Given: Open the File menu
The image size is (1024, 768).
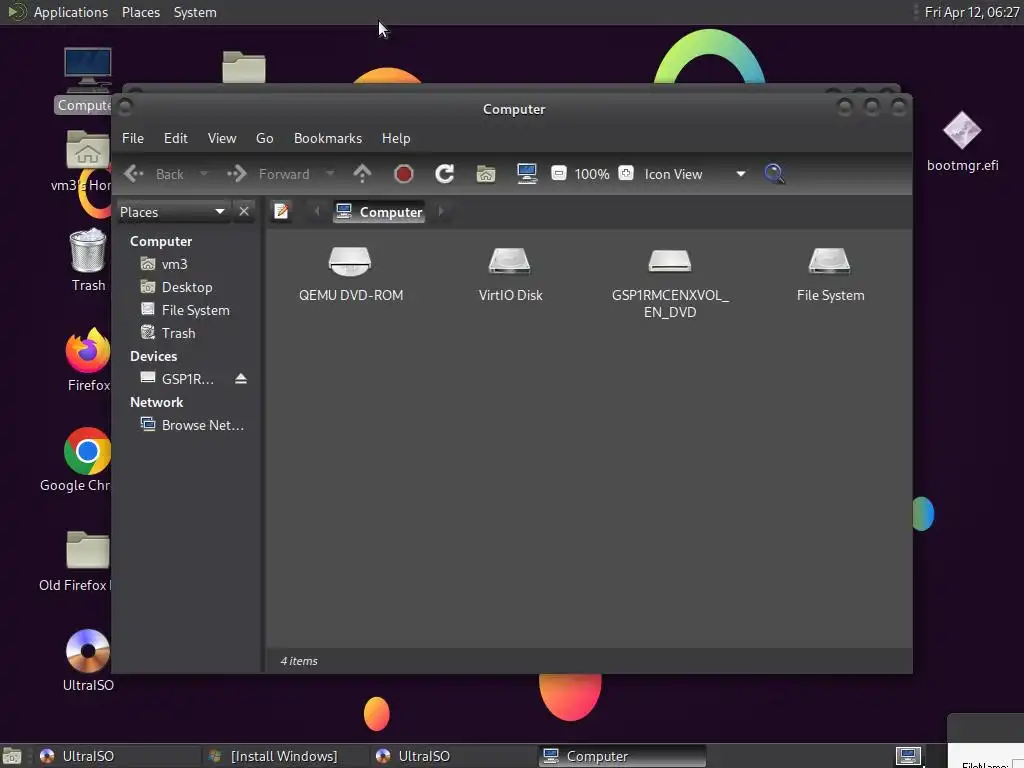Looking at the screenshot, I should 133,138.
